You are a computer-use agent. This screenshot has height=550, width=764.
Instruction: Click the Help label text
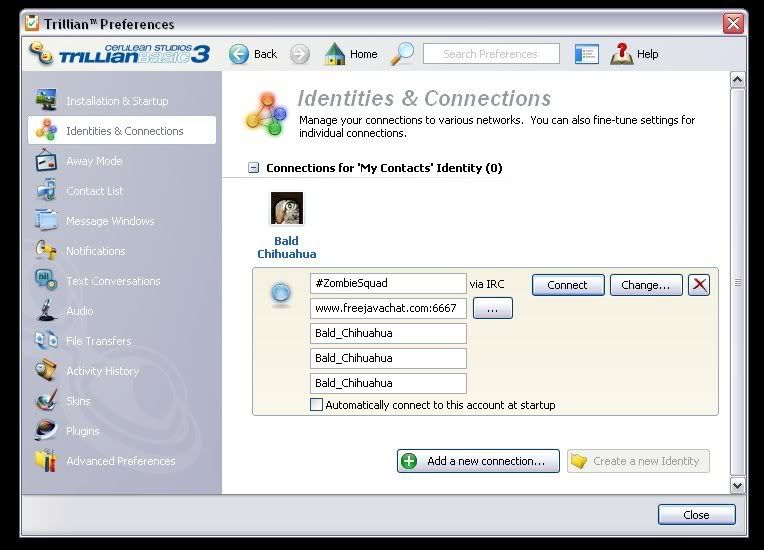click(x=648, y=54)
